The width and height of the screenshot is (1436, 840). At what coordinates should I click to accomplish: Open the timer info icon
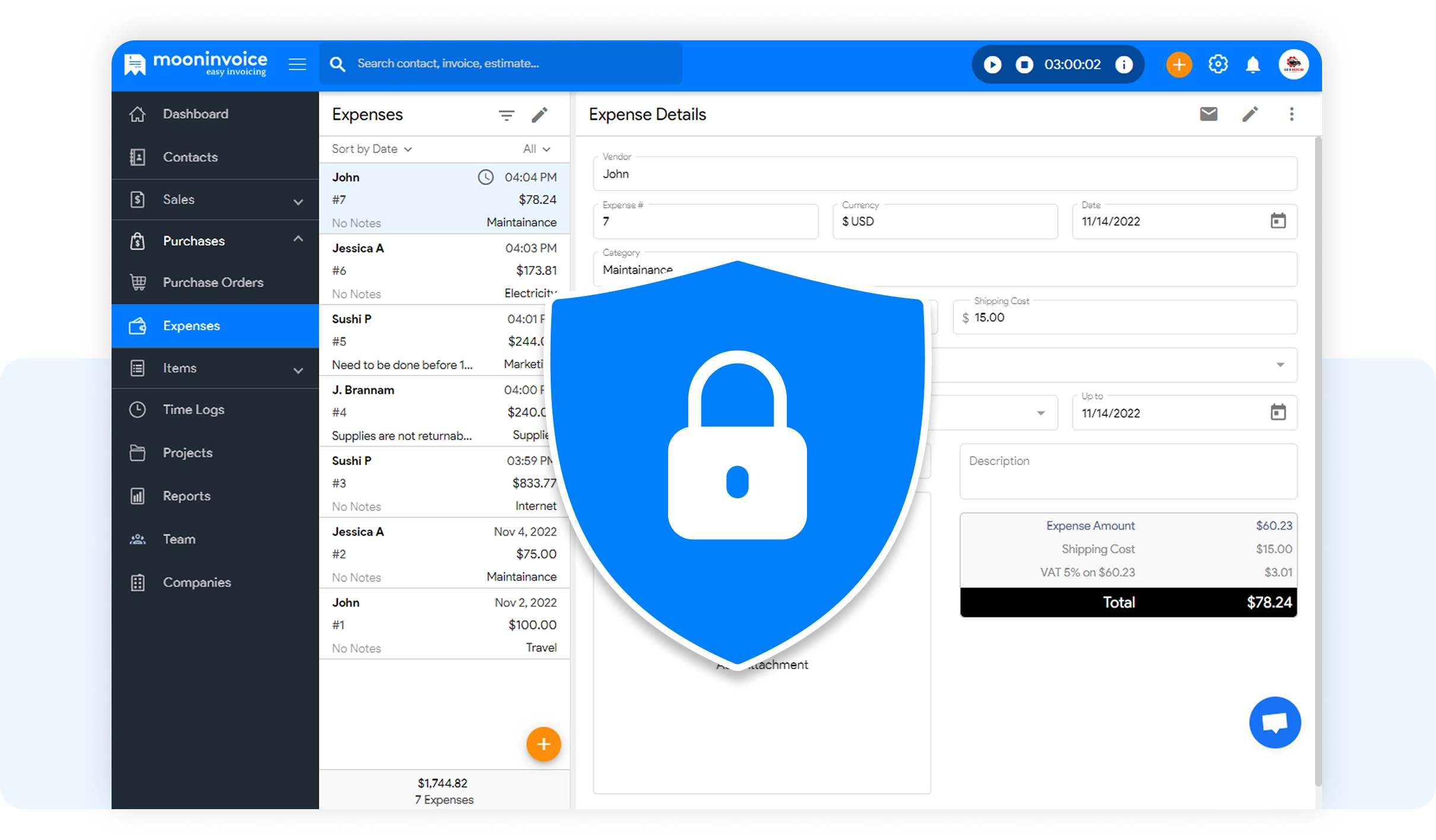pyautogui.click(x=1124, y=64)
